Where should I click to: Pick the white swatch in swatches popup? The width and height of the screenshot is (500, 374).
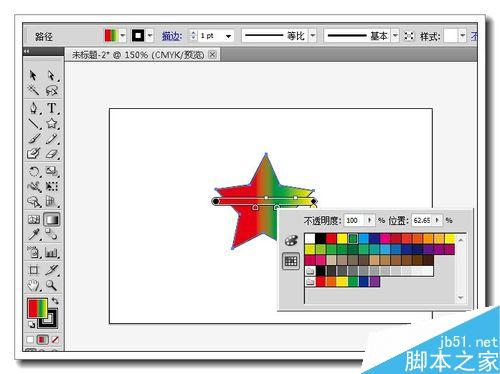(x=310, y=238)
